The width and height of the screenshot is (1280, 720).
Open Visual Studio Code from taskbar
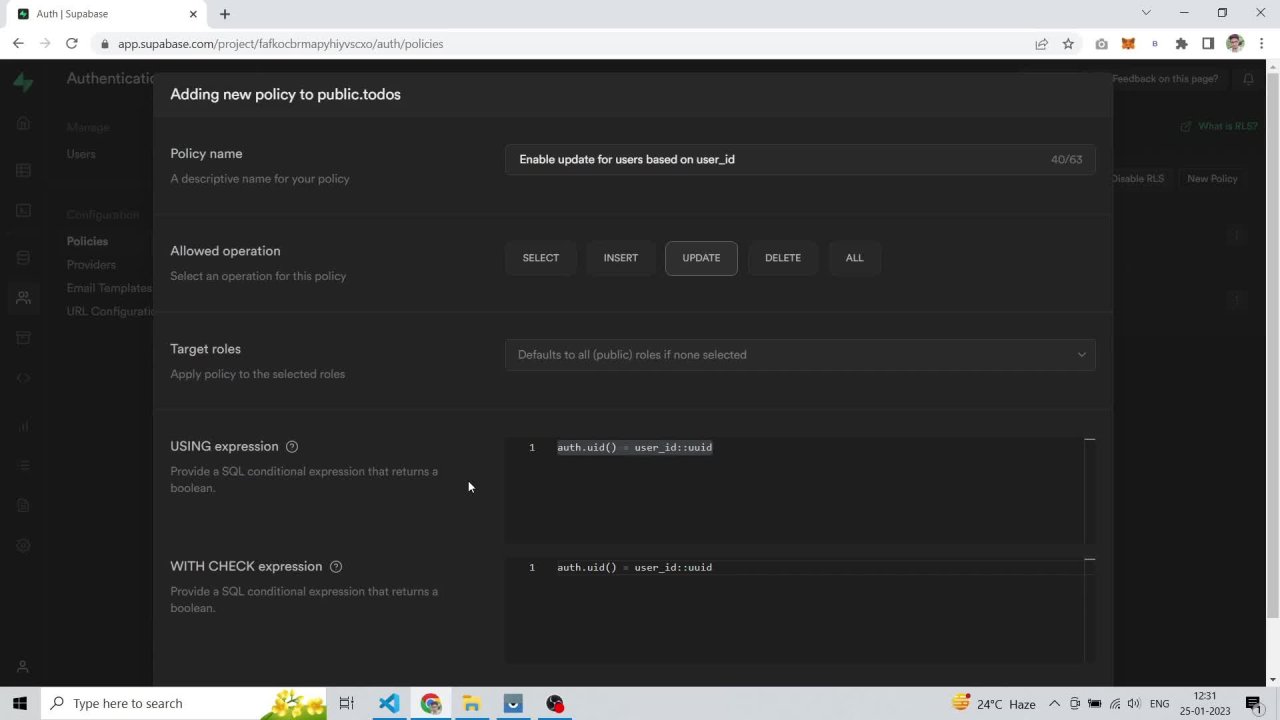(x=389, y=704)
